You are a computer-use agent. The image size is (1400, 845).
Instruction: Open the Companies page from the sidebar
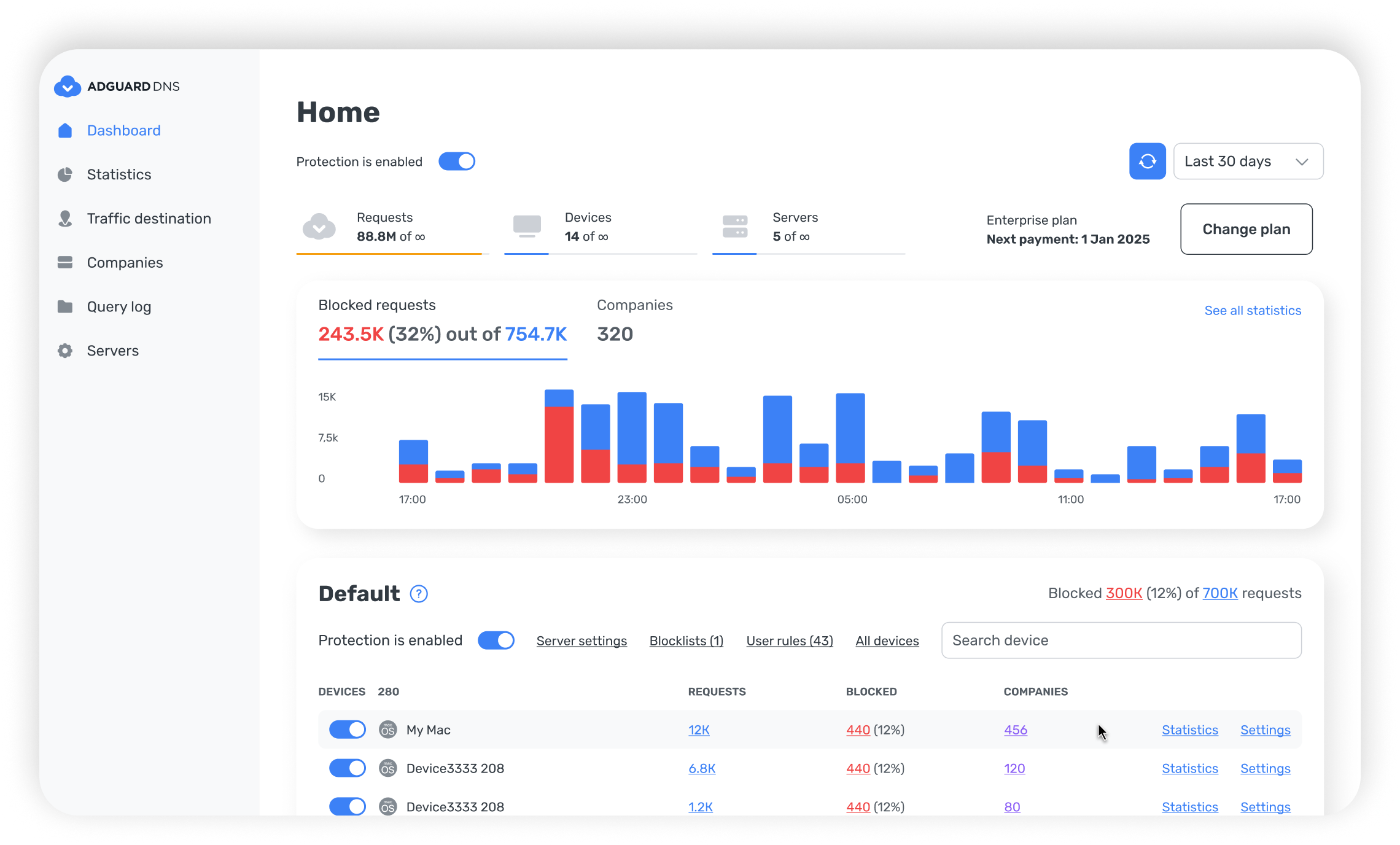tap(124, 262)
